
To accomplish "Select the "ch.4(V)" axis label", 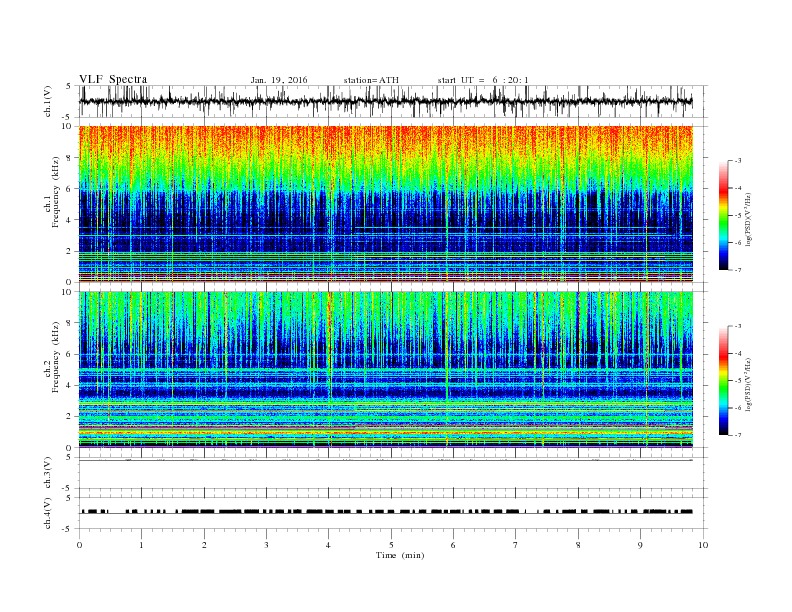I will coord(48,513).
